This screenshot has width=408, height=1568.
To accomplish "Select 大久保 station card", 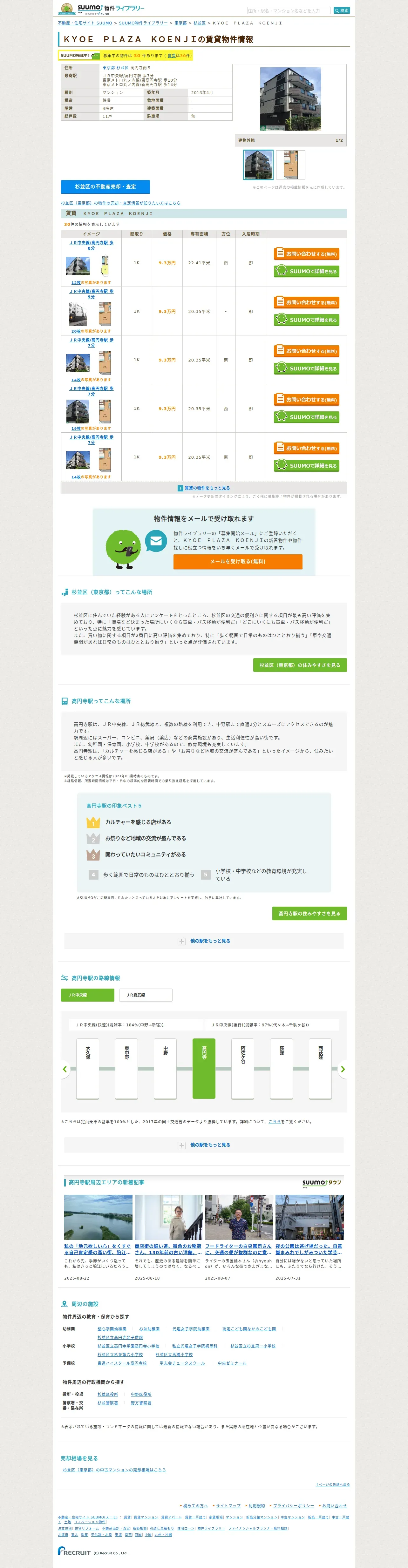I will 88,1068.
